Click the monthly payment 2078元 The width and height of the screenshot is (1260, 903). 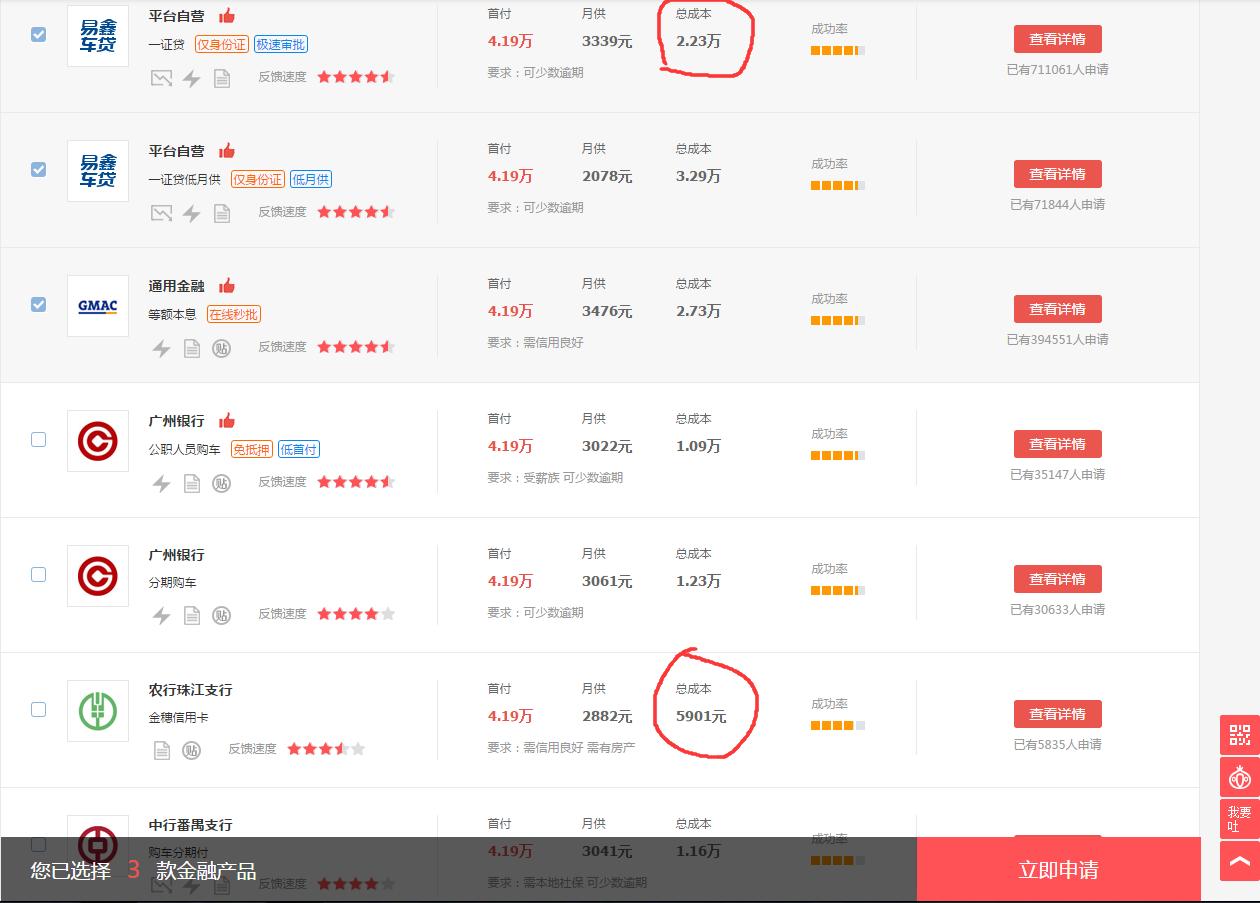pyautogui.click(x=607, y=176)
